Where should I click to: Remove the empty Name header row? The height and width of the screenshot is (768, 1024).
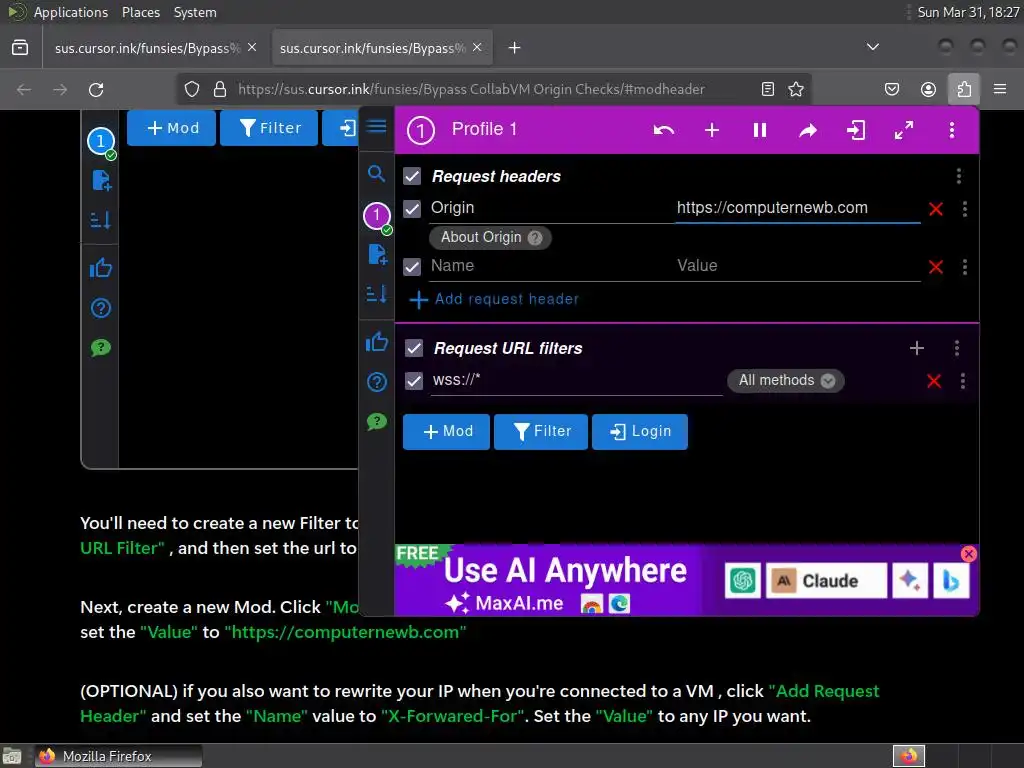(x=936, y=266)
